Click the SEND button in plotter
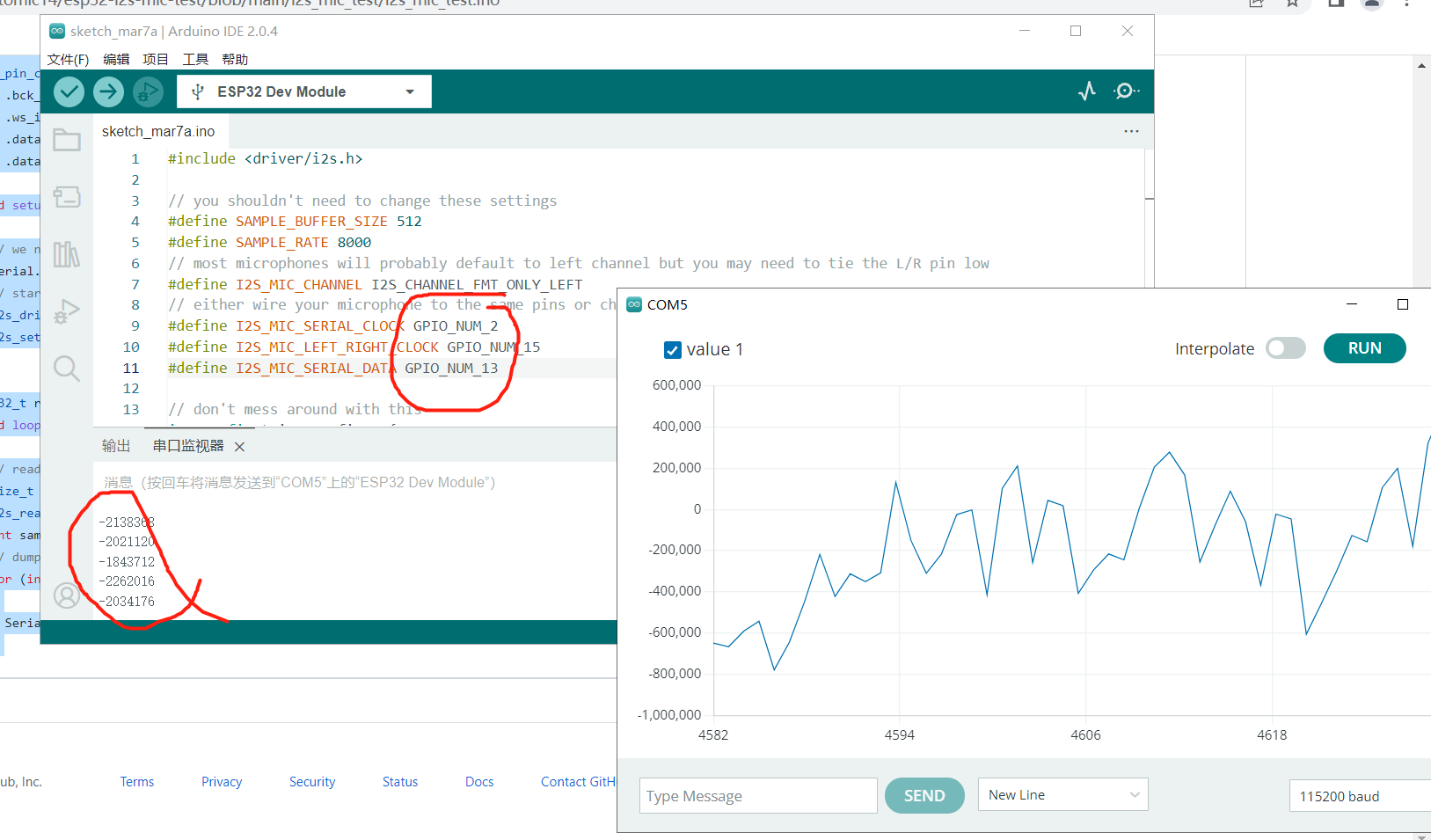This screenshot has height=840, width=1431. pos(924,795)
